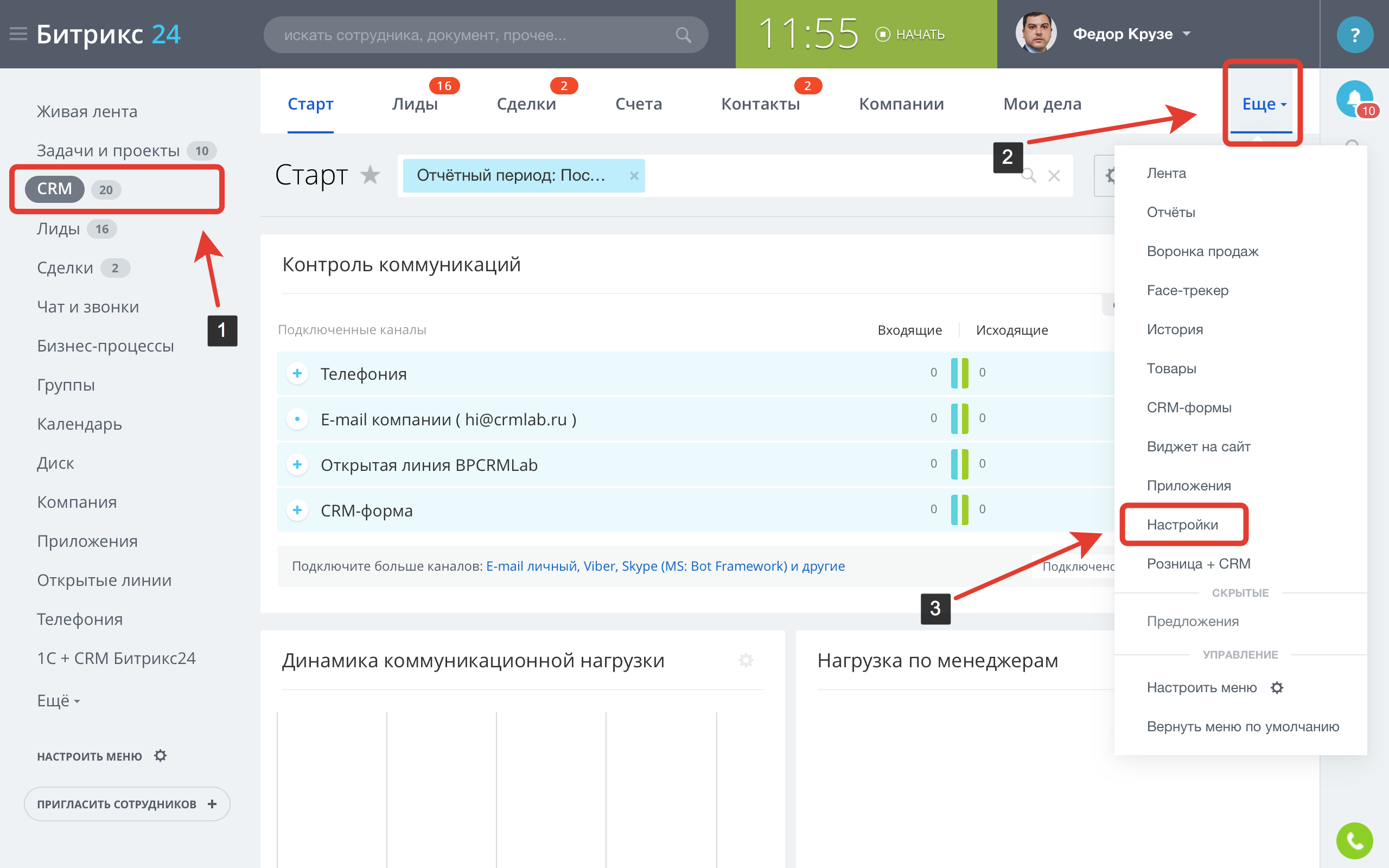Open the notifications bell icon

(1355, 99)
